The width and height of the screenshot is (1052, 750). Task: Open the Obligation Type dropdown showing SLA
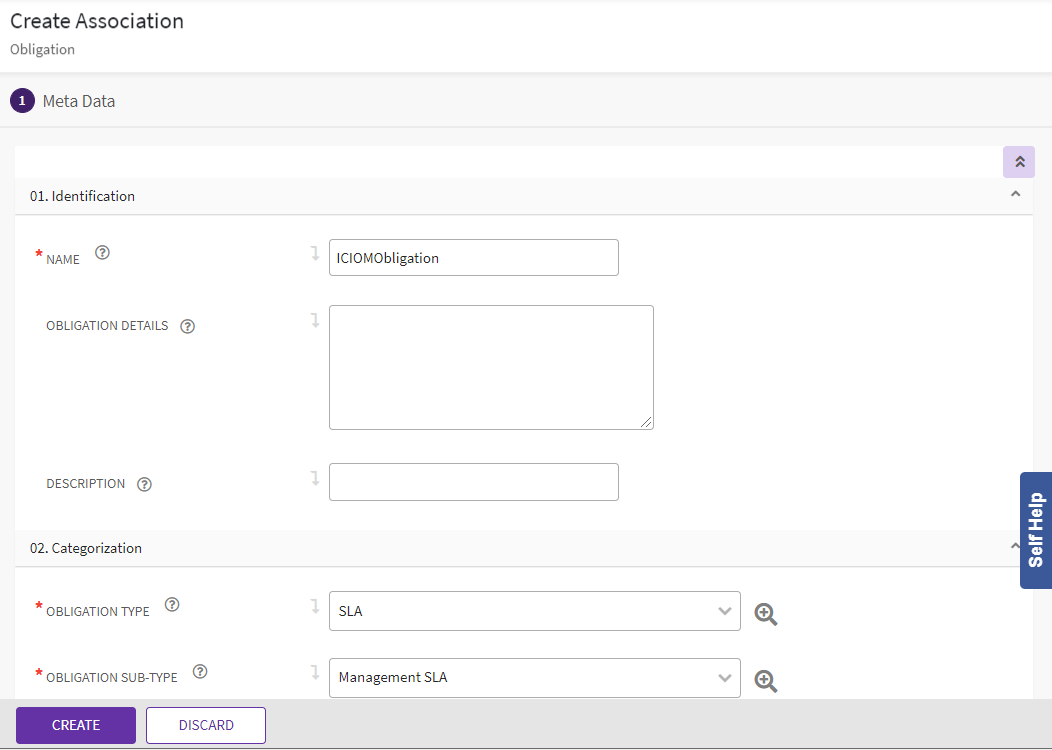(x=534, y=611)
